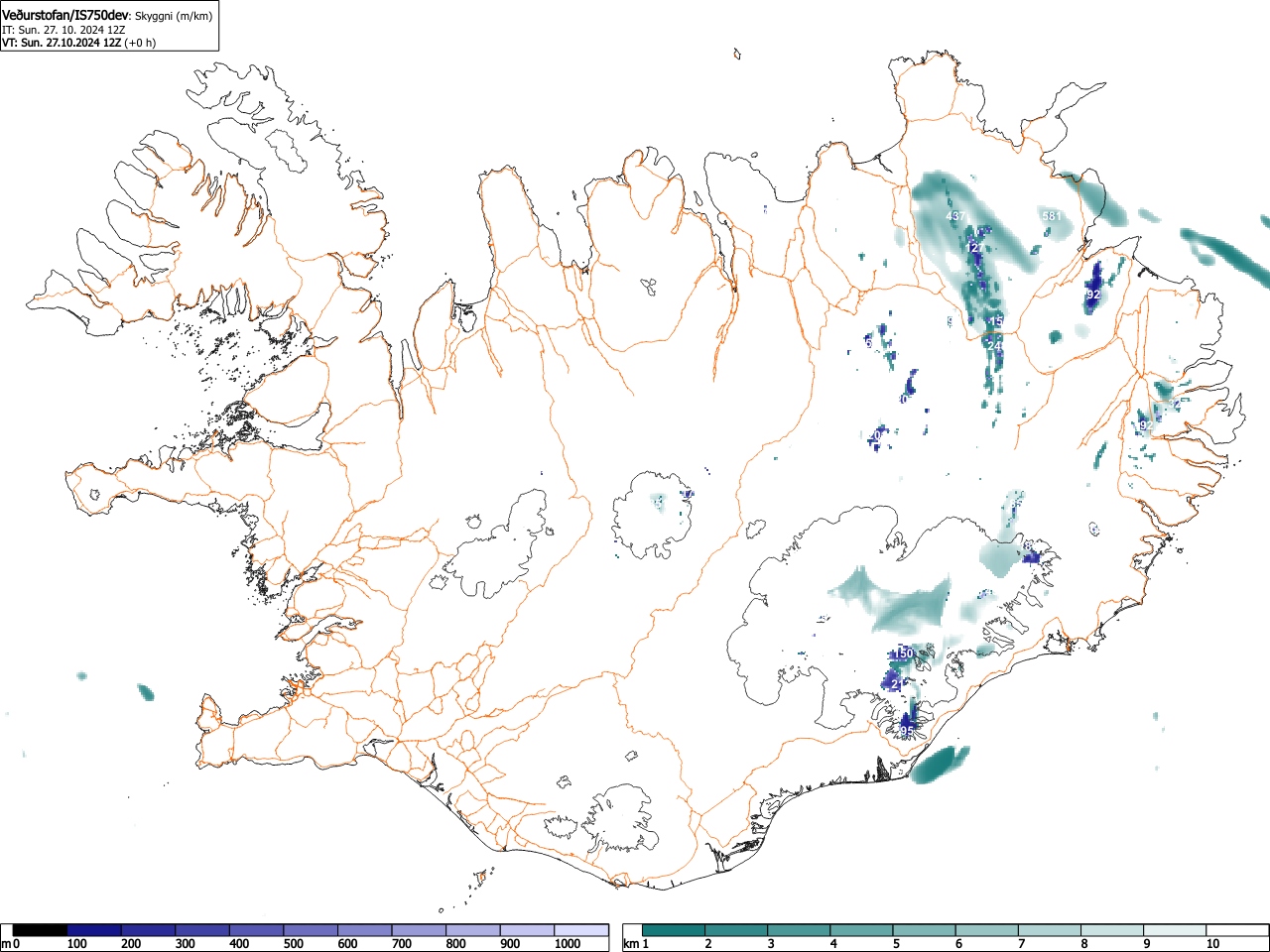Click the '5' km tick label
This screenshot has height=952, width=1270.
point(896,944)
